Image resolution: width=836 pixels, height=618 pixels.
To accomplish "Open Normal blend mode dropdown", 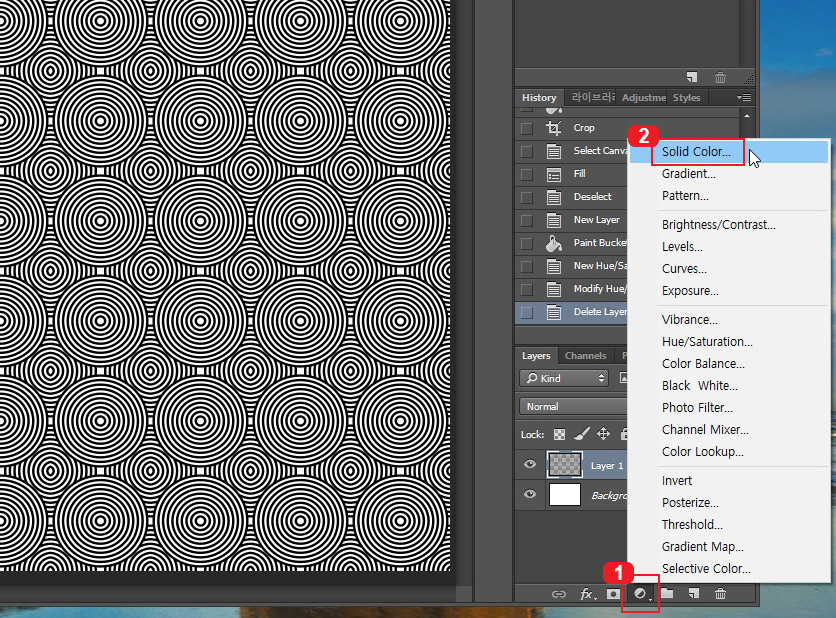I will tap(574, 406).
